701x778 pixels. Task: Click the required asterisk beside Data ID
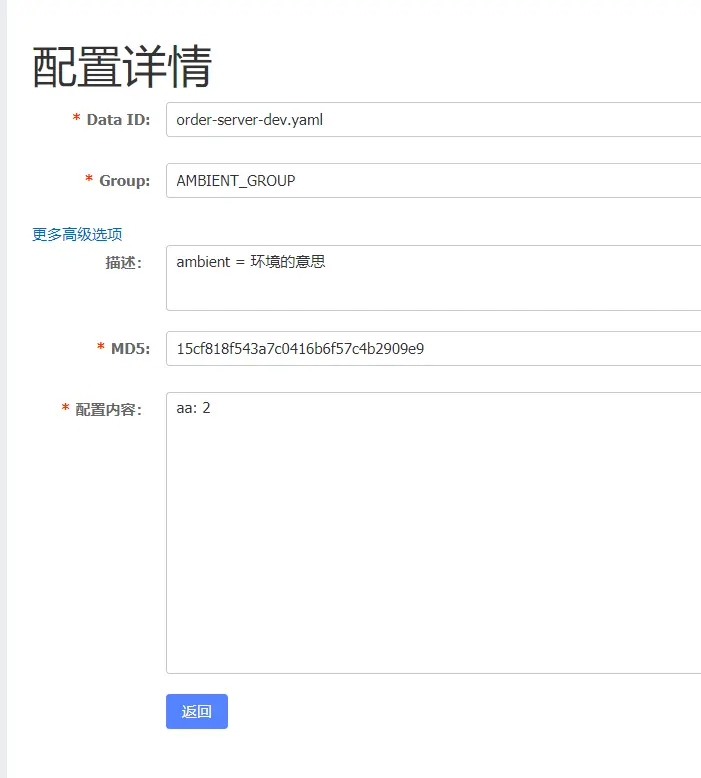coord(77,119)
